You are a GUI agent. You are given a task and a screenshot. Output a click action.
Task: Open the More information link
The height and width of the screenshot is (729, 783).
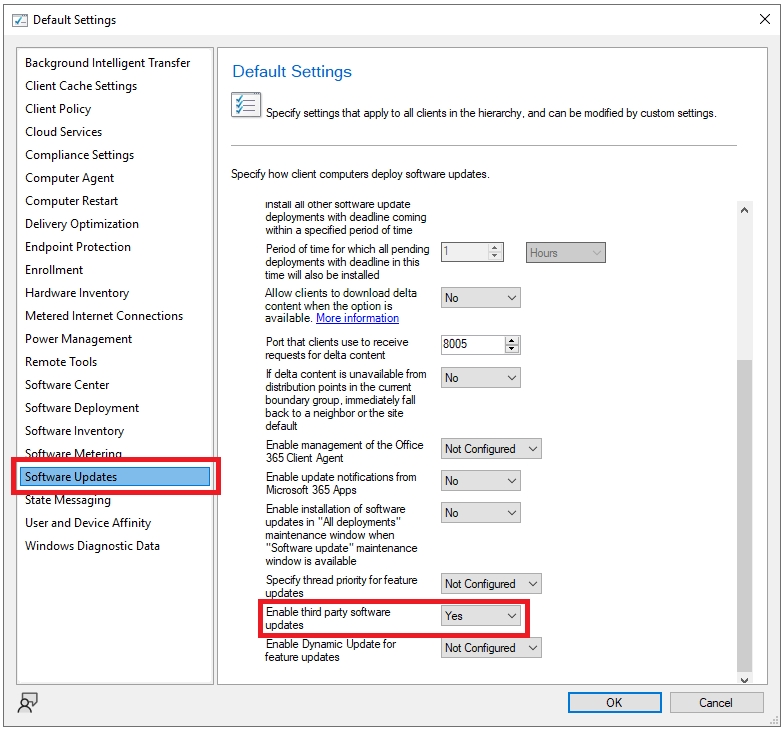click(x=357, y=318)
